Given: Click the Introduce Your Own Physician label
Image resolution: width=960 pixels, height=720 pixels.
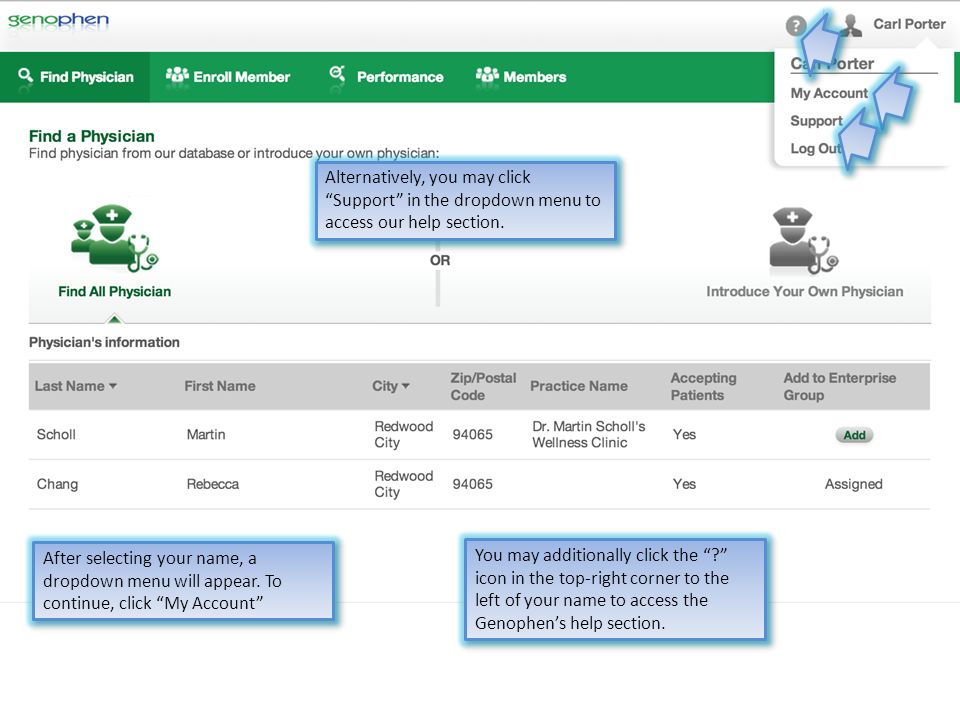Looking at the screenshot, I should click(804, 291).
